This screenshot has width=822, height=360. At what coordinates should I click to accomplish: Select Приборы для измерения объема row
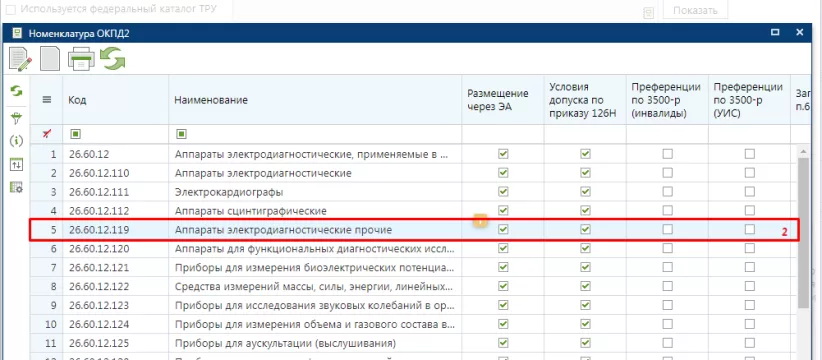[x=315, y=324]
